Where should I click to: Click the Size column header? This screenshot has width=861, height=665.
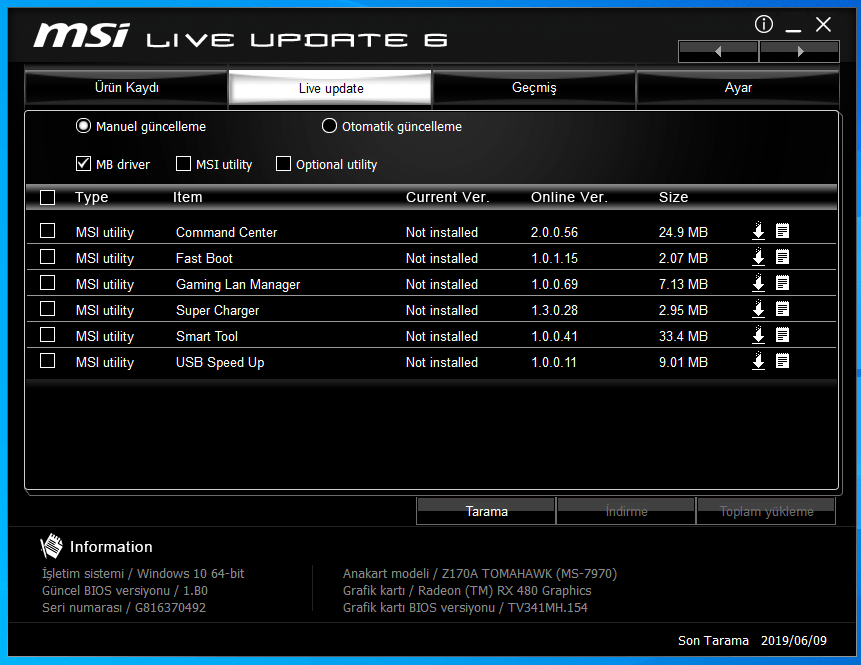673,197
